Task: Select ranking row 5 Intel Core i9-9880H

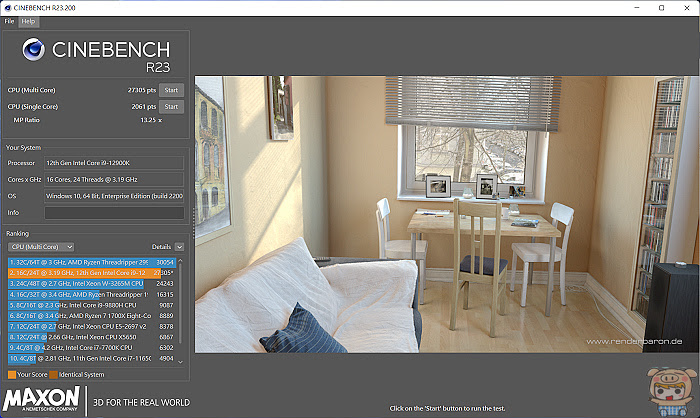Action: (x=91, y=305)
